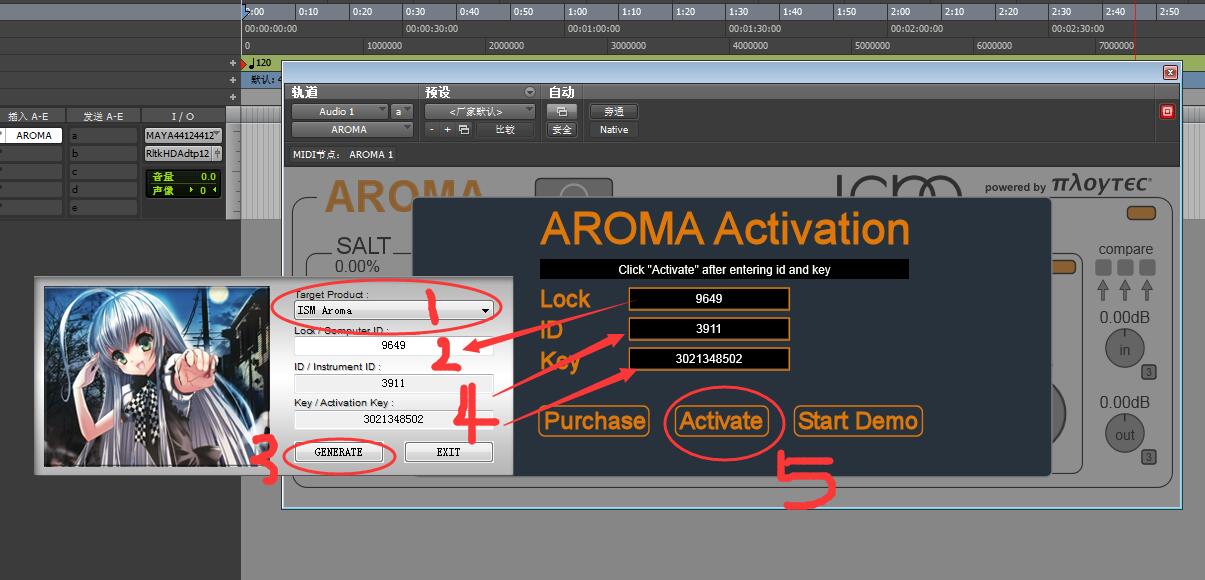
Task: Open the automation enable window icon
Action: click(x=562, y=111)
